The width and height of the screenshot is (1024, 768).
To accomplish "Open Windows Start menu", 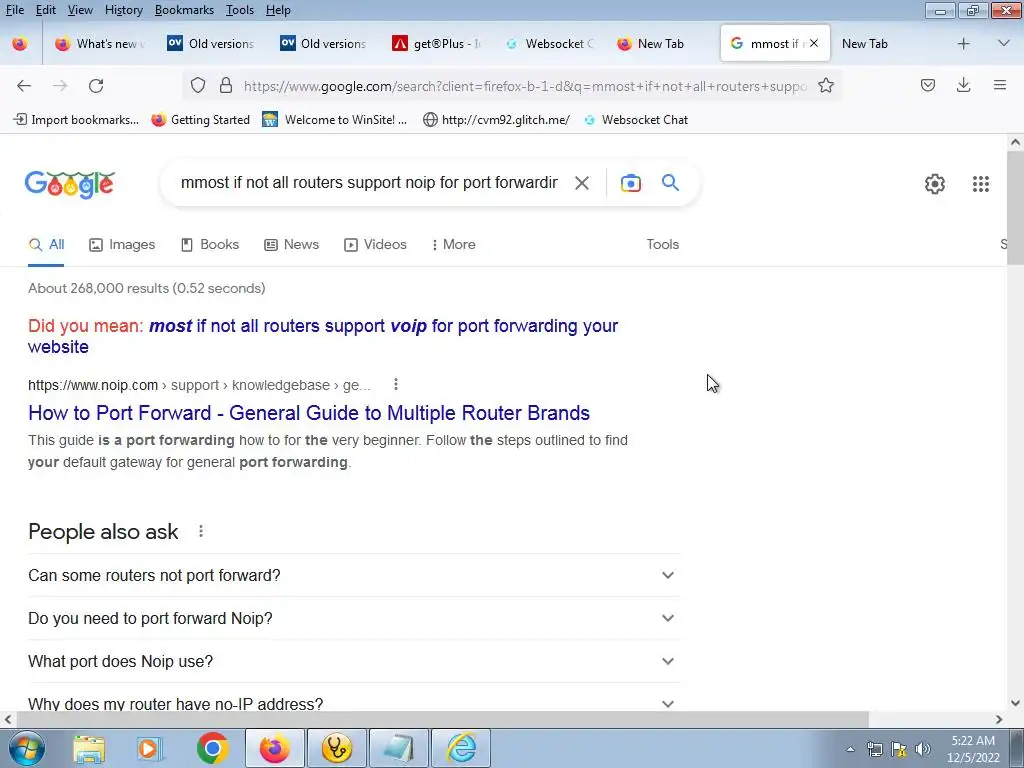I will point(27,748).
